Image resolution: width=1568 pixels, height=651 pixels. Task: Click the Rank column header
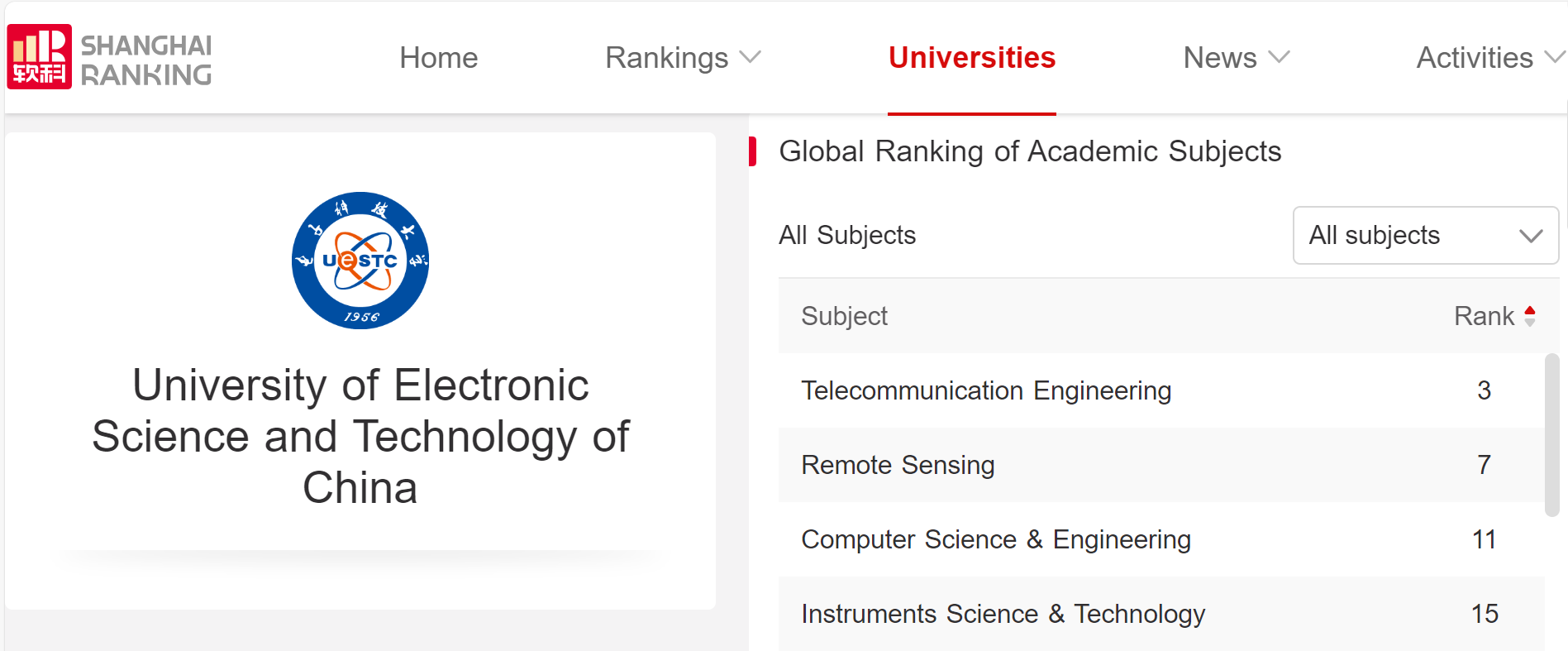pyautogui.click(x=1485, y=316)
